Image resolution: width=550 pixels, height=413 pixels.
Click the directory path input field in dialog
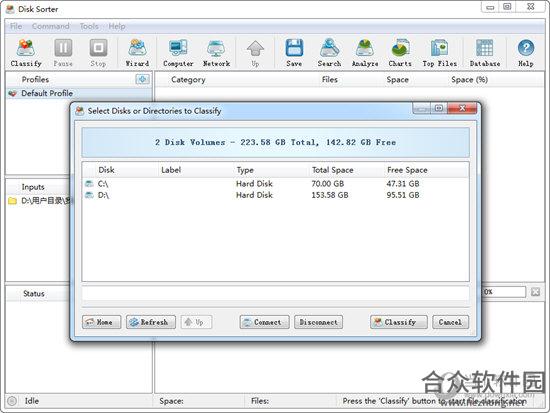click(x=275, y=294)
